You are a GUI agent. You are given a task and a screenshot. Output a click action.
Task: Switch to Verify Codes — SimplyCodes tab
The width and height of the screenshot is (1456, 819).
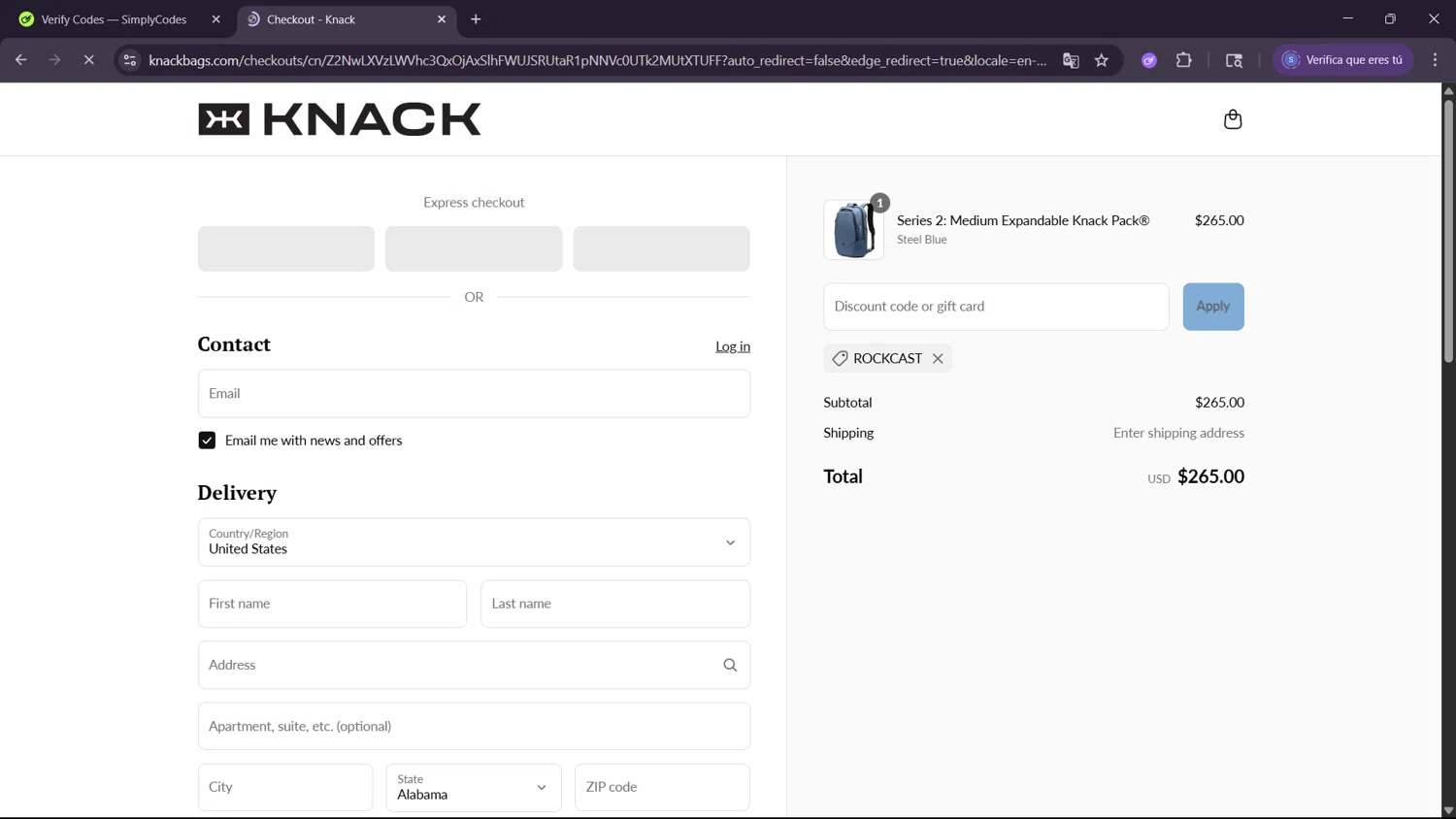114,19
